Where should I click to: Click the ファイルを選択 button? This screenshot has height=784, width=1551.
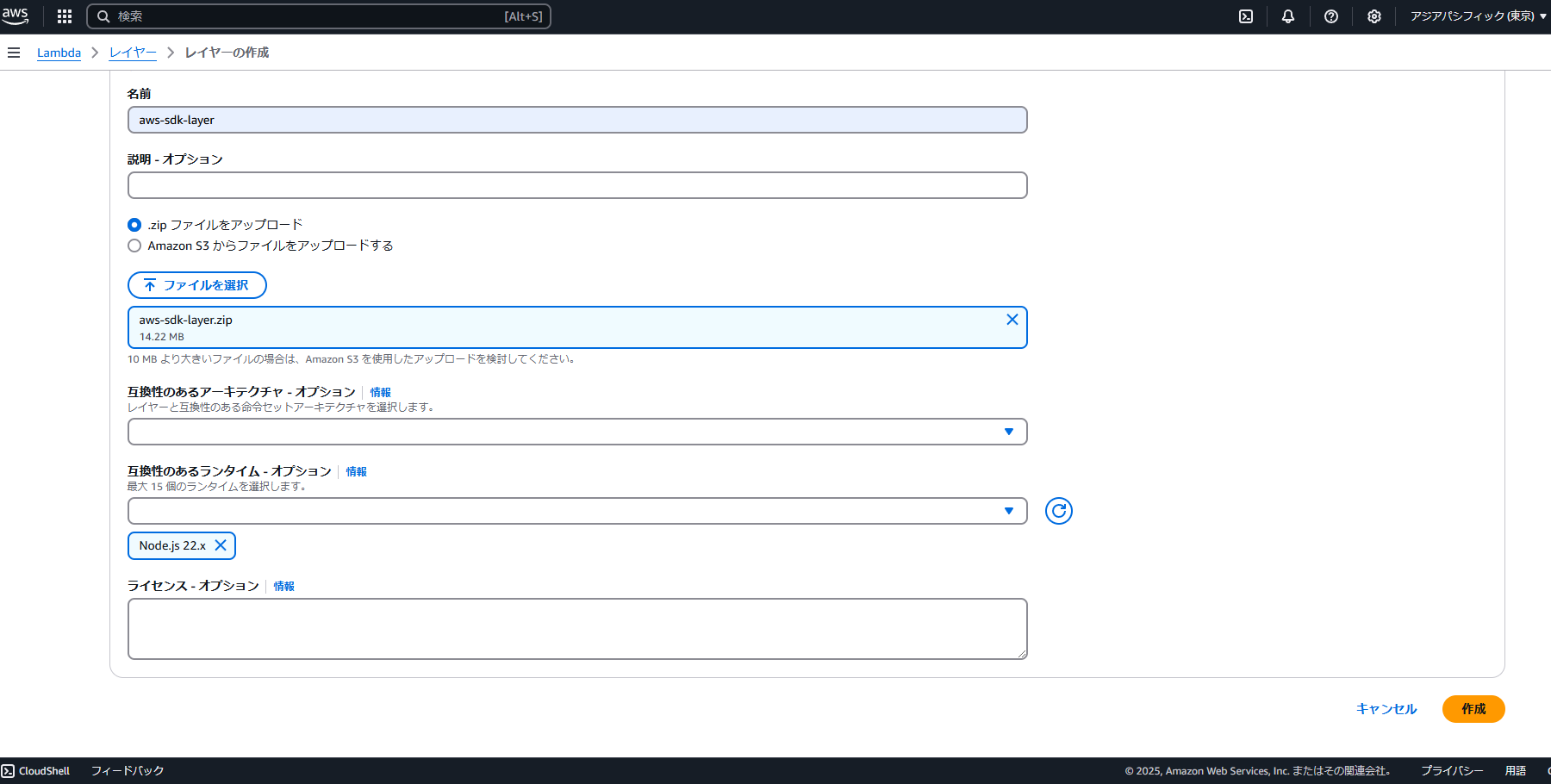(x=197, y=285)
